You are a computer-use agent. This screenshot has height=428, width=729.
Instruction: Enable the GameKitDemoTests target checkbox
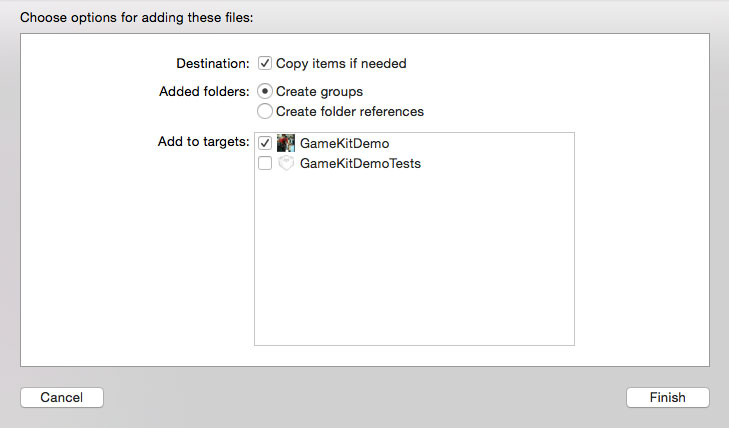(265, 163)
